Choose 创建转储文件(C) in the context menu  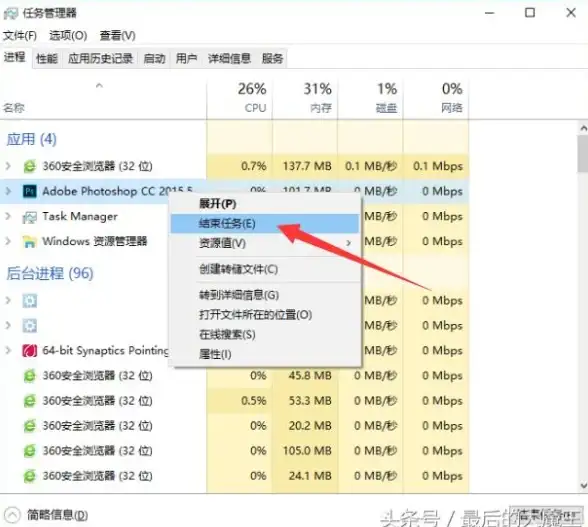(x=266, y=269)
